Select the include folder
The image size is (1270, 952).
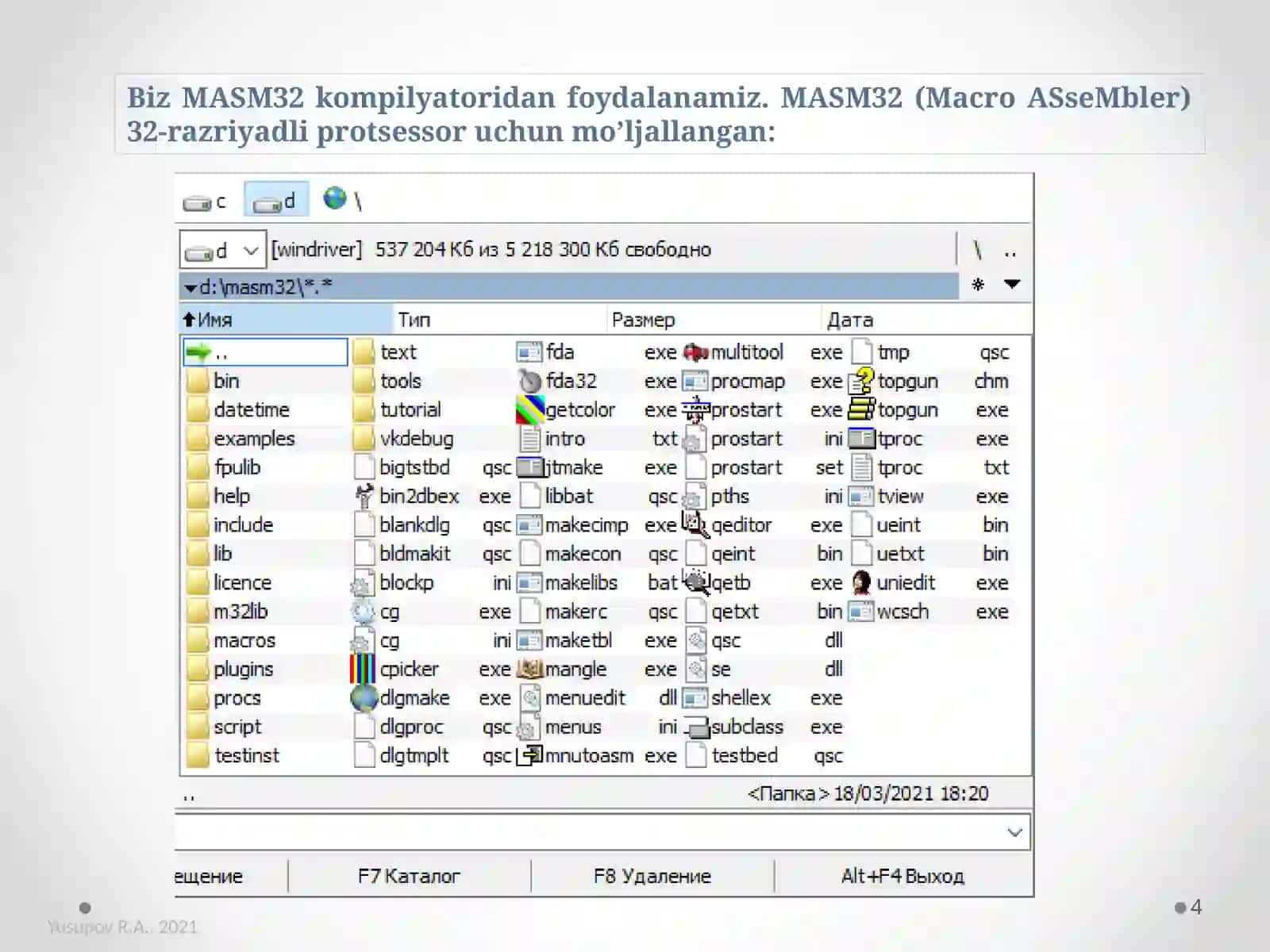coord(231,525)
